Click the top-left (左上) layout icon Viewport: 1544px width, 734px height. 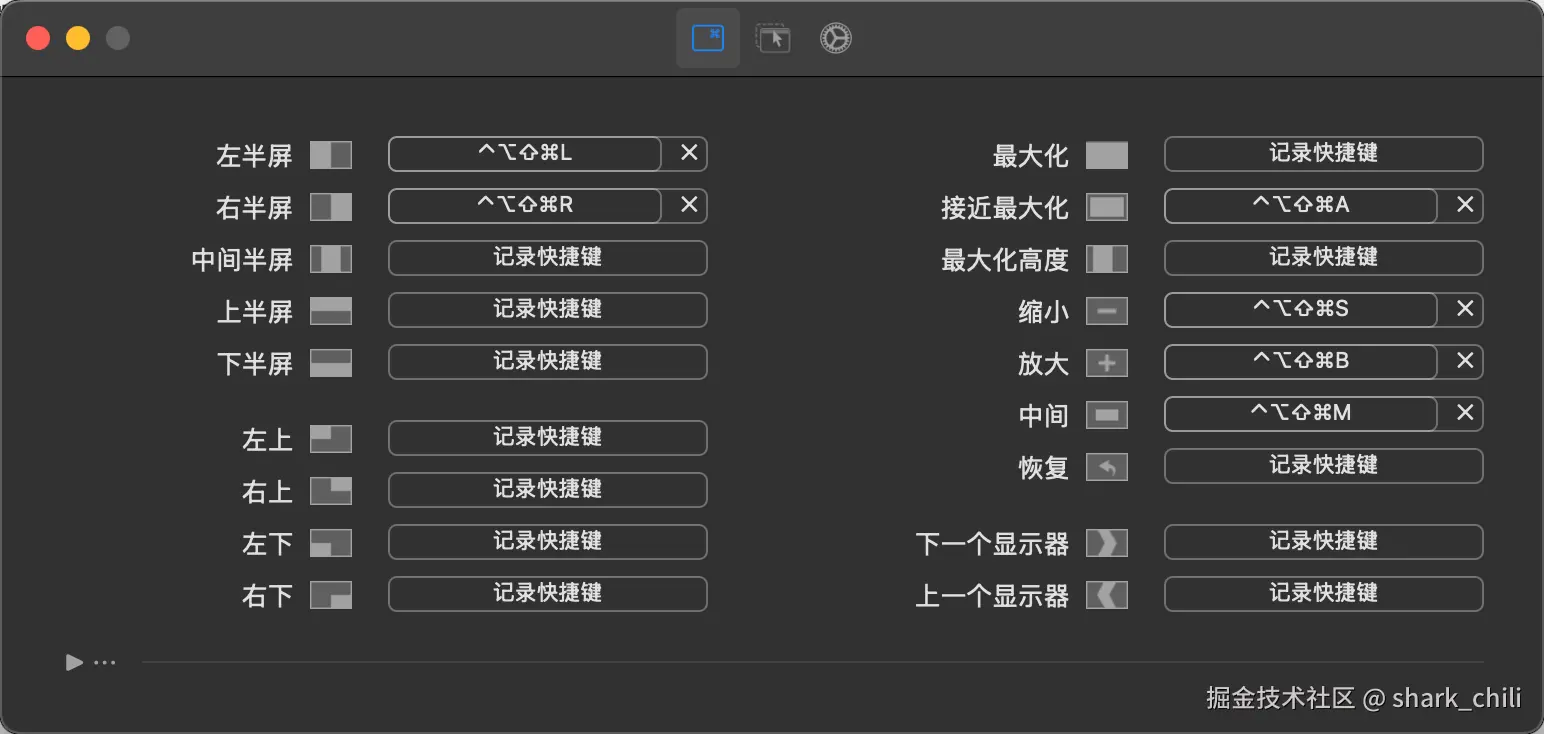pyautogui.click(x=330, y=439)
